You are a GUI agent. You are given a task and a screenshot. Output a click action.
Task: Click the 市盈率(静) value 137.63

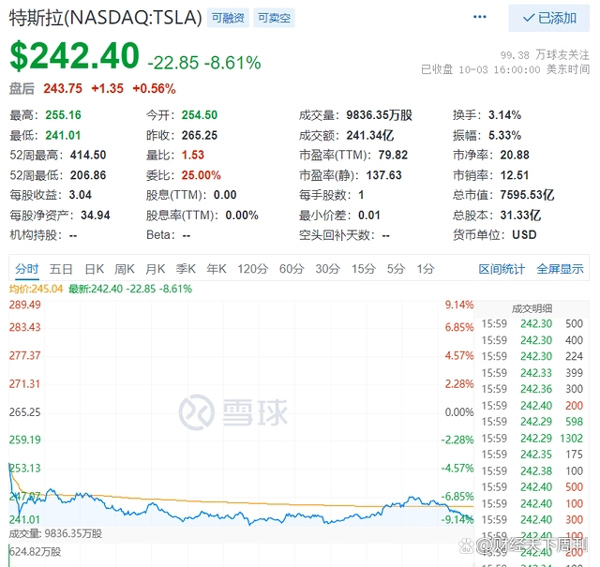point(384,175)
